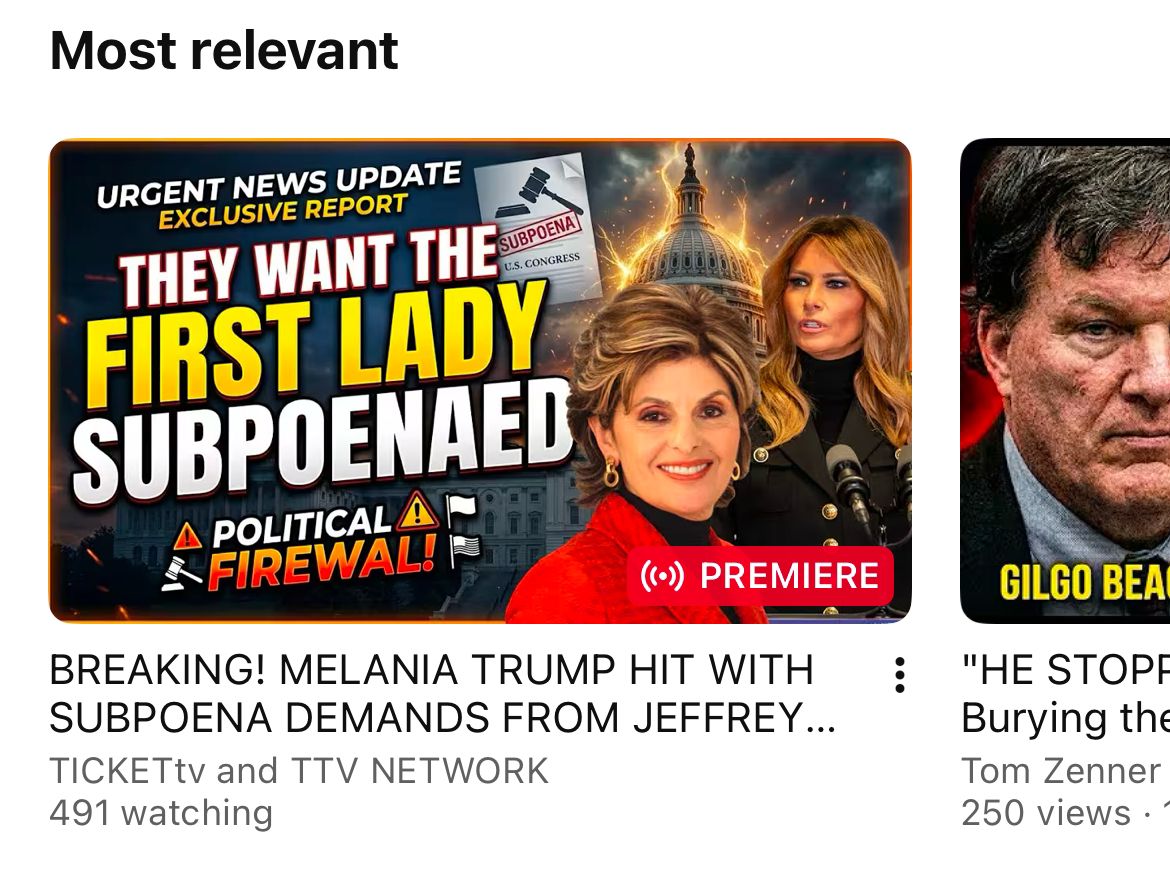Open the TICKETtv and TTV NETWORK channel
Image resolution: width=1170 pixels, height=880 pixels.
click(299, 771)
